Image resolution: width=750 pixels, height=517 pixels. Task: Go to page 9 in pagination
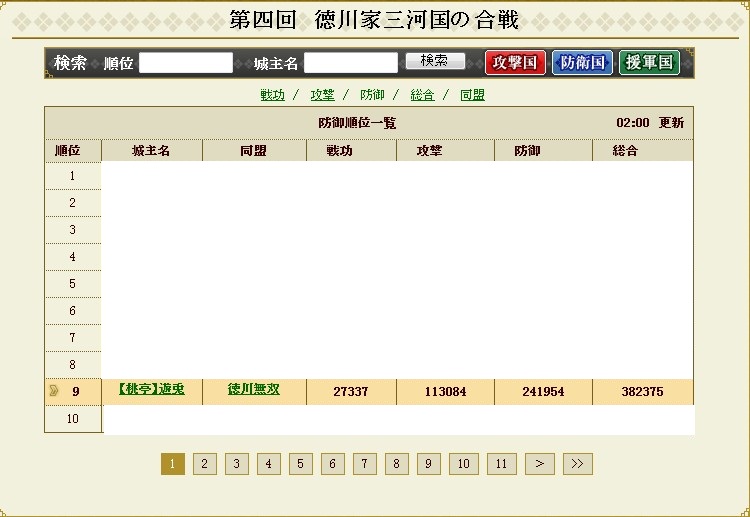[x=429, y=464]
